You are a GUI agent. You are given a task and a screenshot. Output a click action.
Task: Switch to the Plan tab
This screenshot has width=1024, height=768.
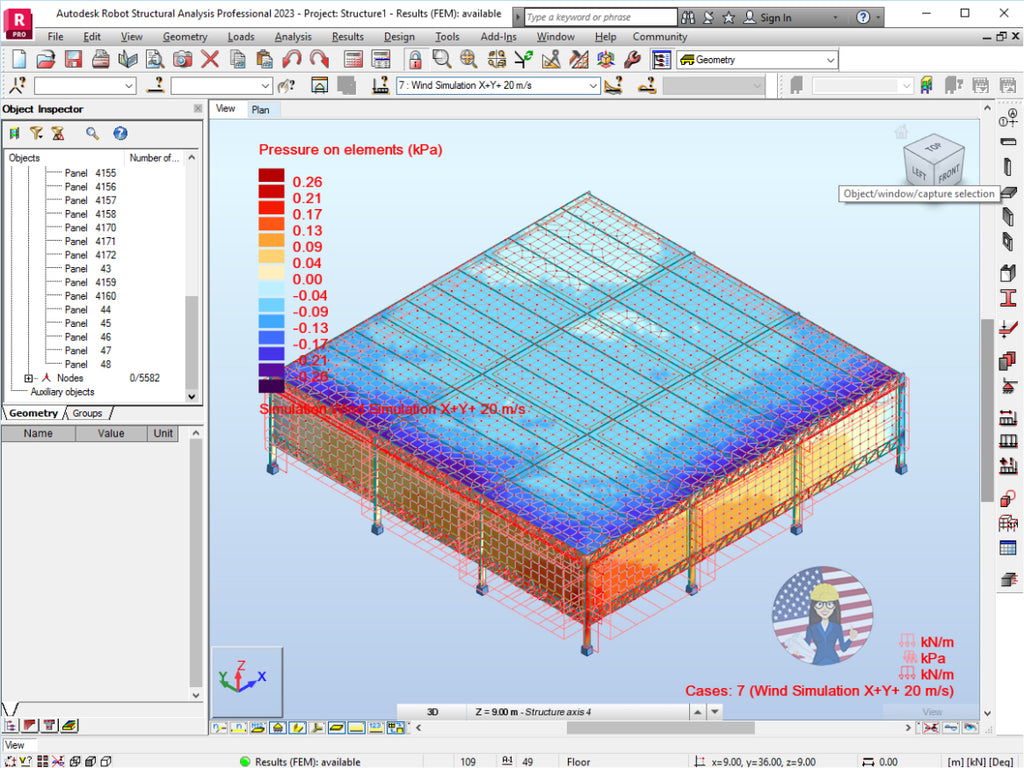point(262,109)
